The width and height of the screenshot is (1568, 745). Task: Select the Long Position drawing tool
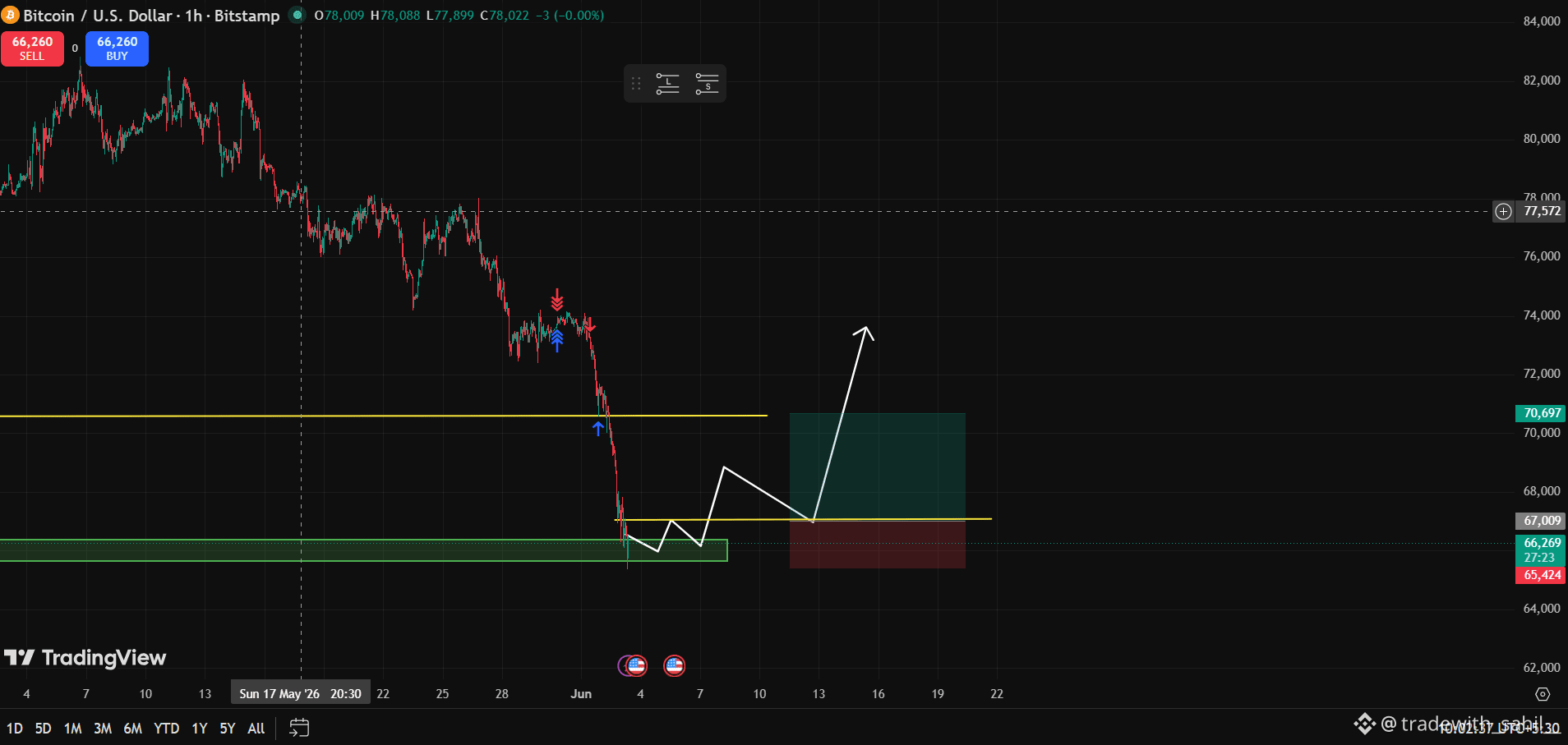coord(667,84)
